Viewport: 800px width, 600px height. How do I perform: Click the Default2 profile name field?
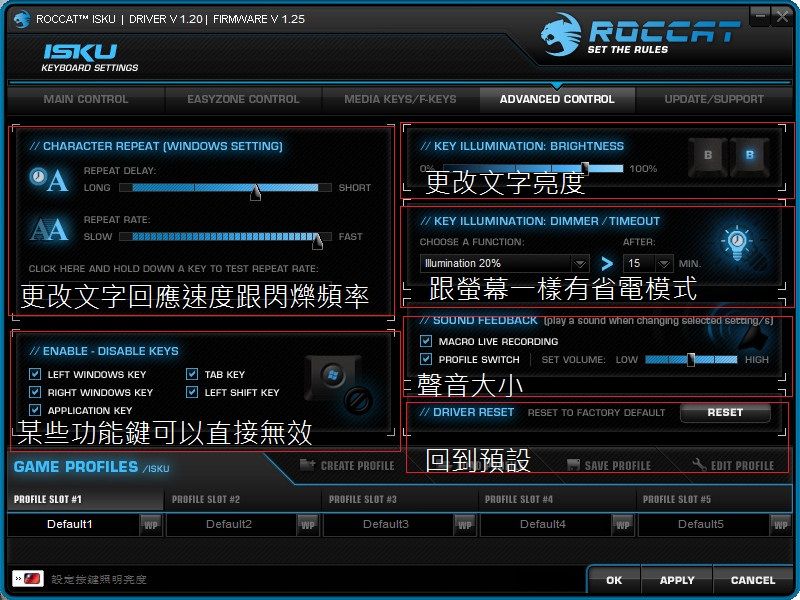tap(232, 524)
